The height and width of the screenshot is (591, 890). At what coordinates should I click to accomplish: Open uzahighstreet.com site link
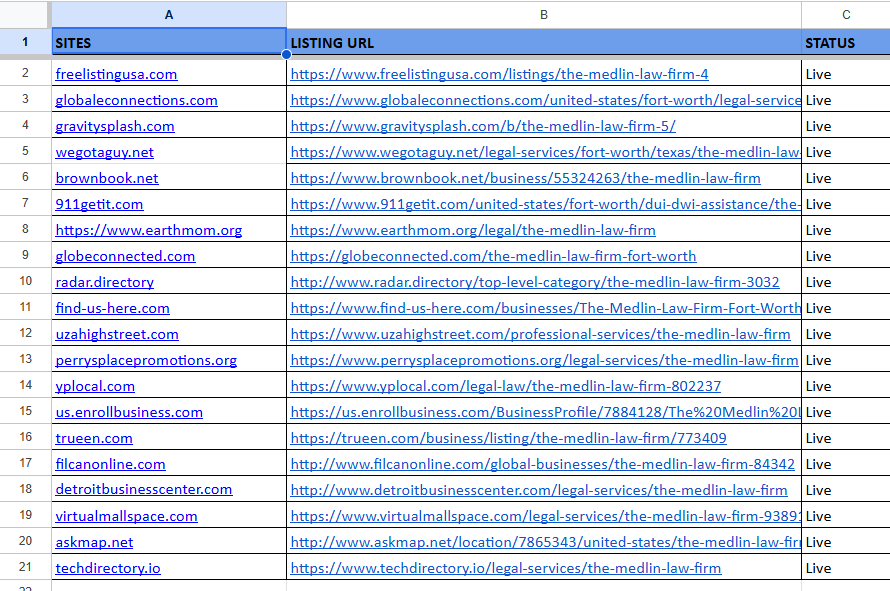point(117,334)
